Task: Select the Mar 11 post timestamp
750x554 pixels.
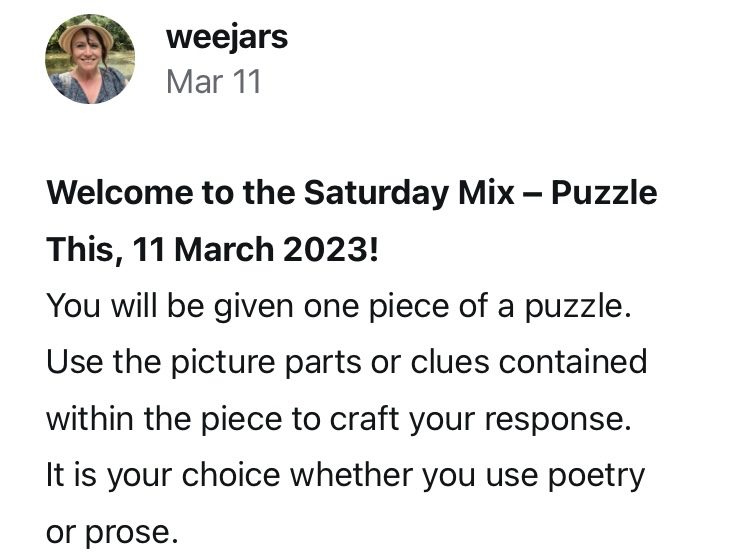Action: tap(213, 82)
